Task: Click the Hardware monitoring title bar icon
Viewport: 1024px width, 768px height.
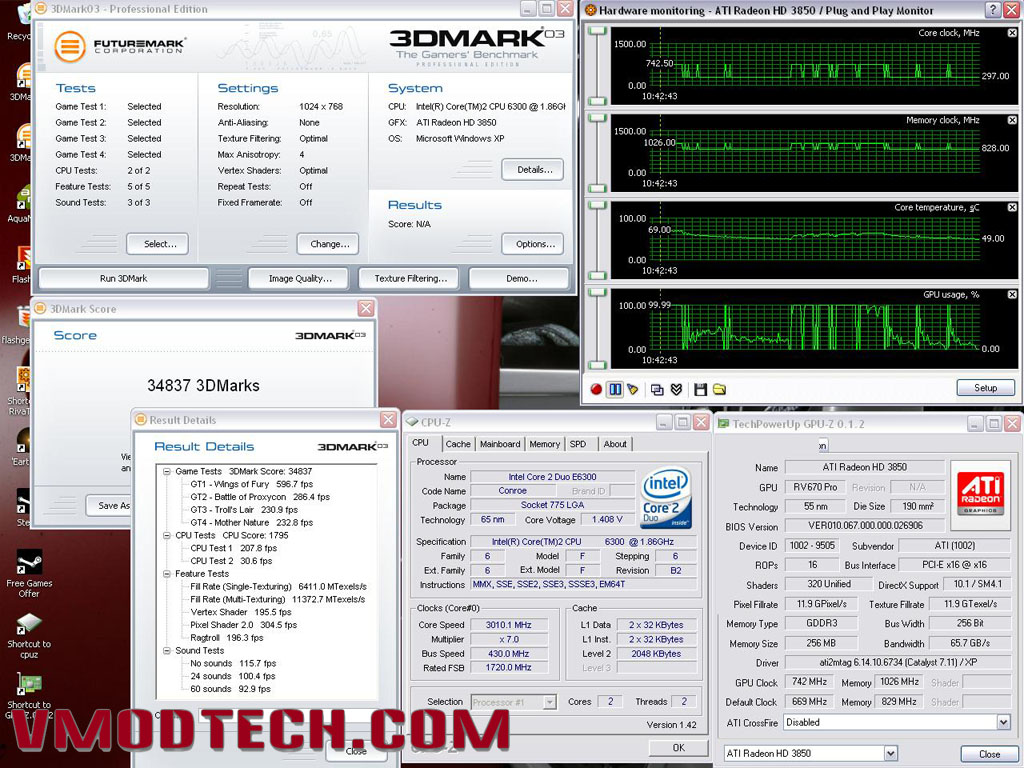Action: pos(590,10)
